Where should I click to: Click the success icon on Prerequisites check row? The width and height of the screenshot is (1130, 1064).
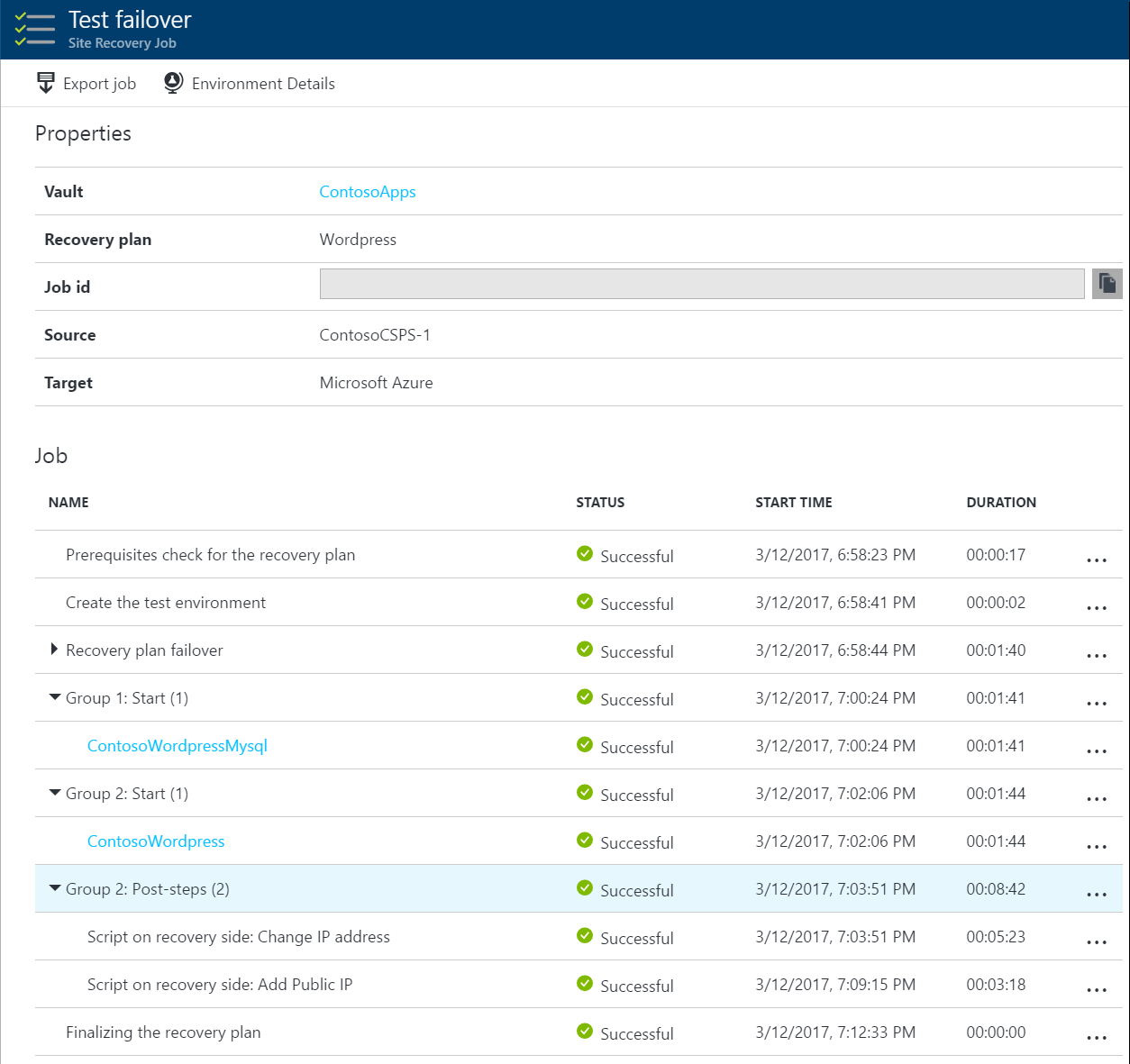585,554
